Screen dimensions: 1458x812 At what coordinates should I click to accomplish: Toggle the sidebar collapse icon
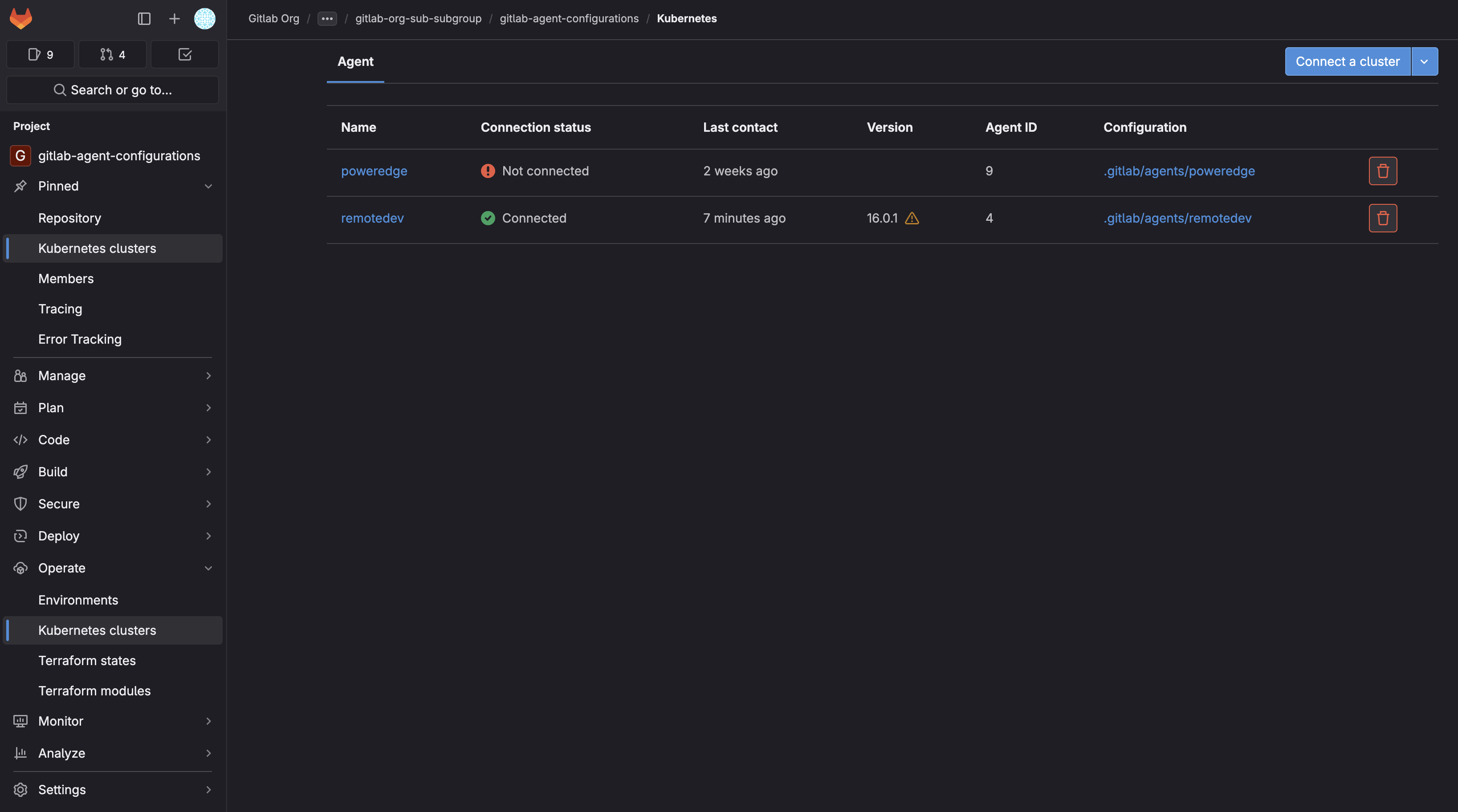tap(144, 19)
